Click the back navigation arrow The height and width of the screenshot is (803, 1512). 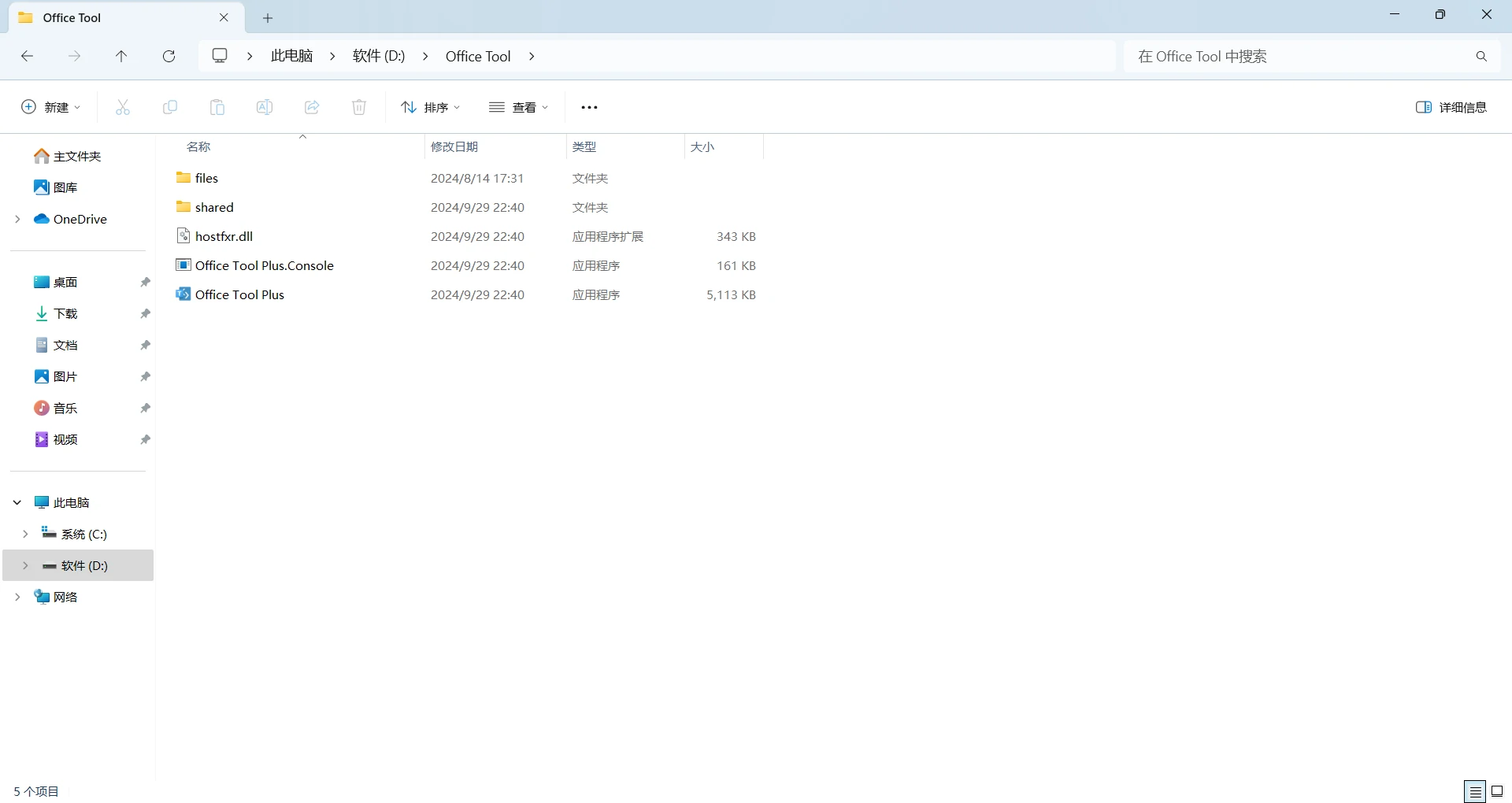27,56
